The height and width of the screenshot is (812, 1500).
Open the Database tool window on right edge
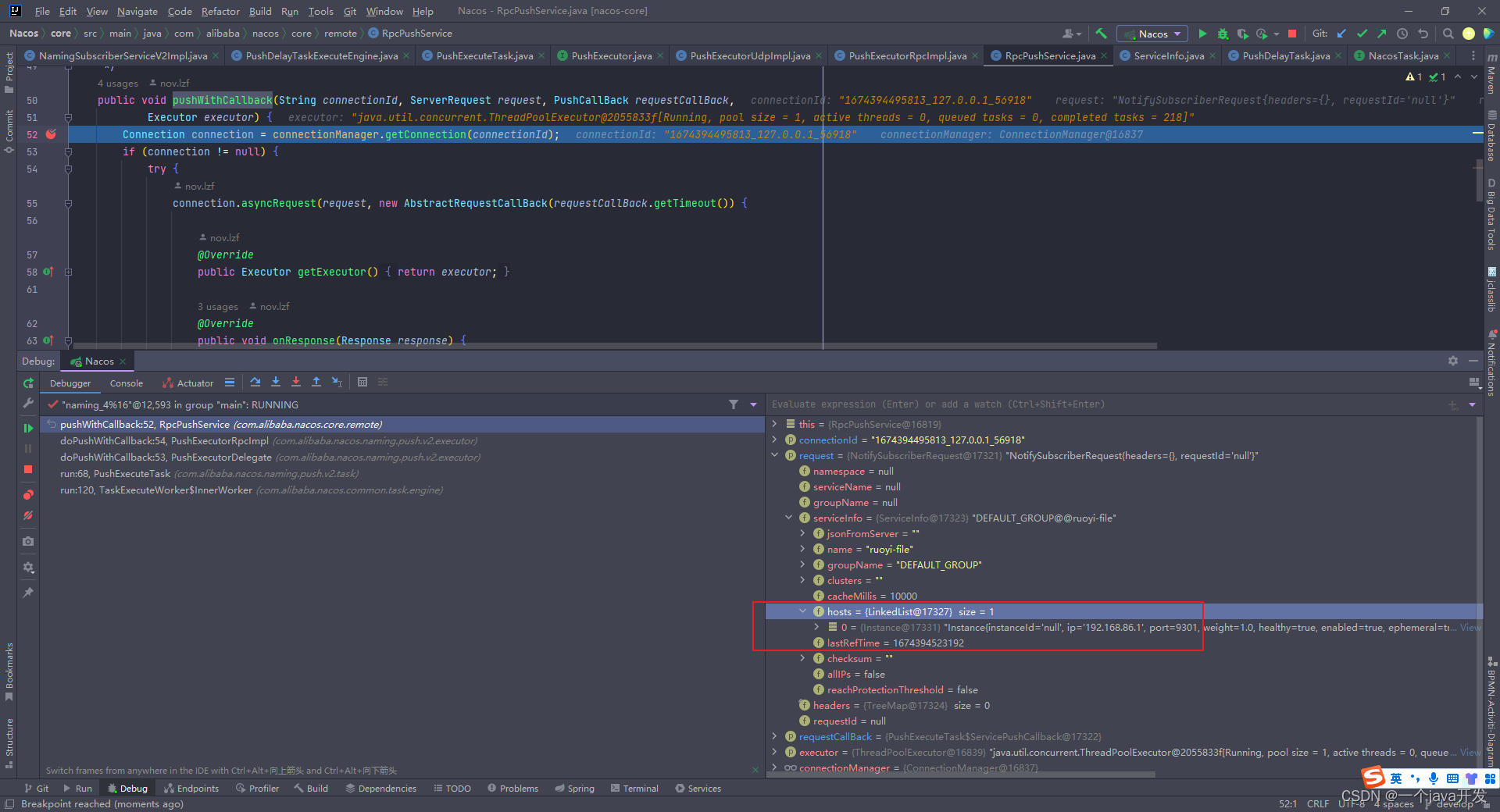tap(1491, 135)
